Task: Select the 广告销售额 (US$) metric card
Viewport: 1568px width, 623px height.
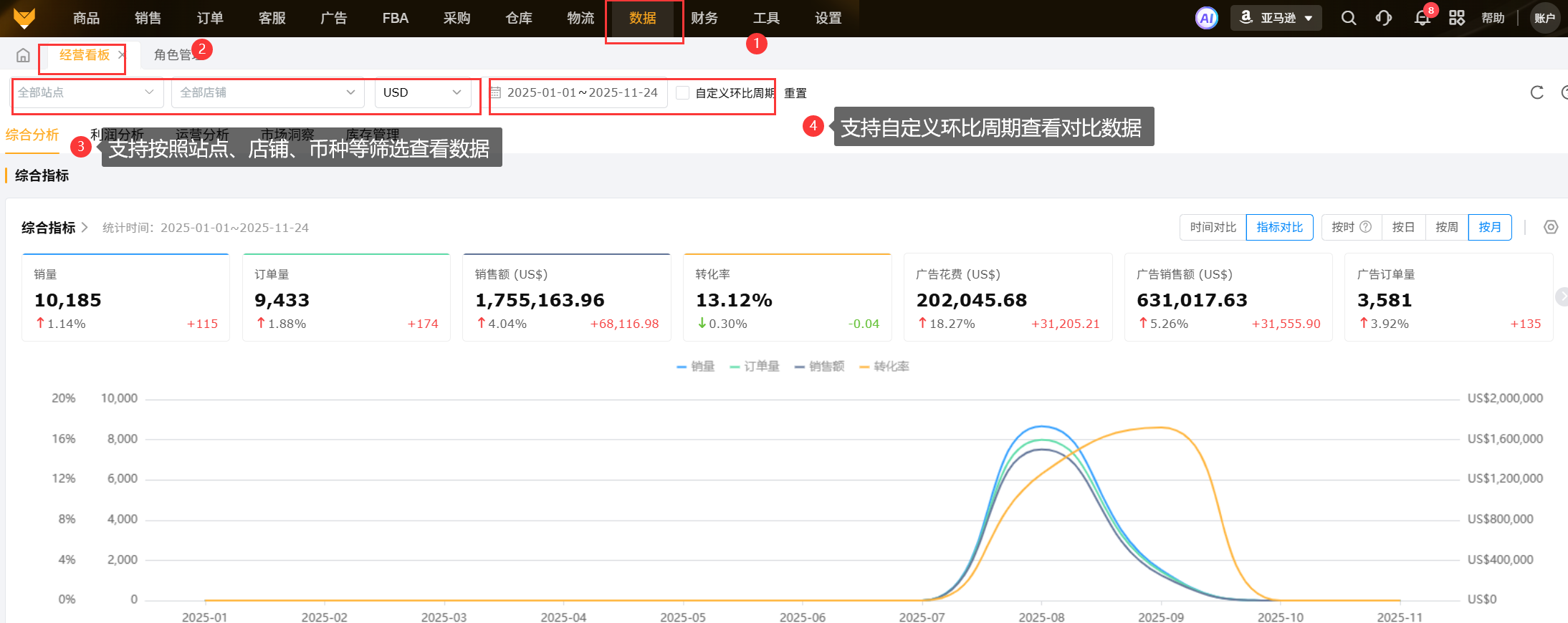Action: (1228, 297)
